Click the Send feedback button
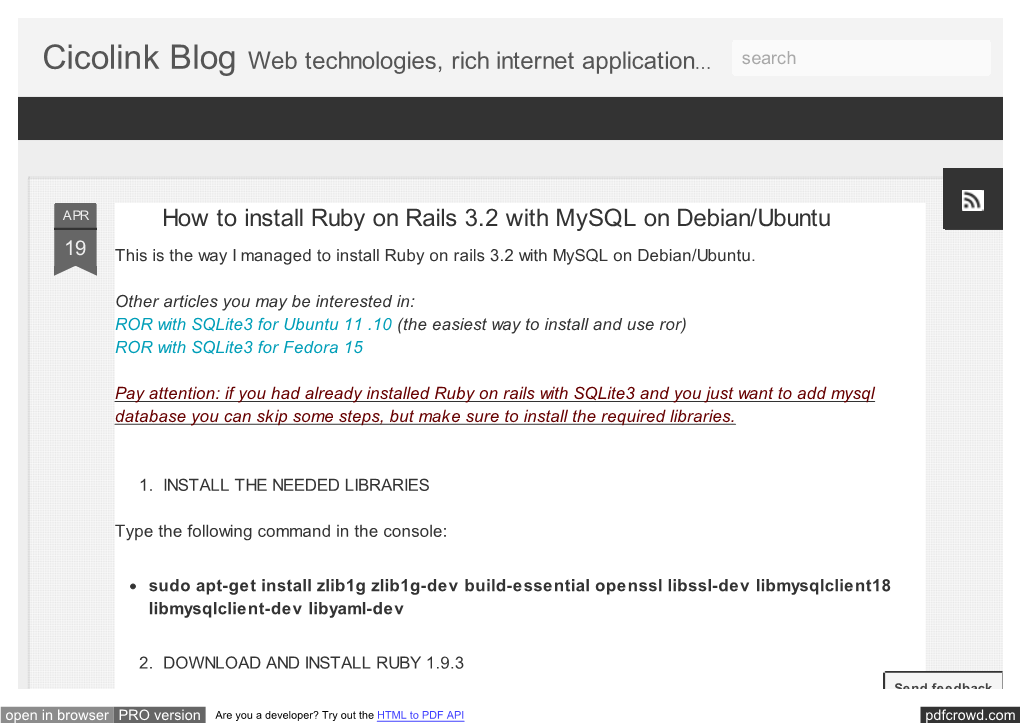1020x723 pixels. click(x=942, y=685)
